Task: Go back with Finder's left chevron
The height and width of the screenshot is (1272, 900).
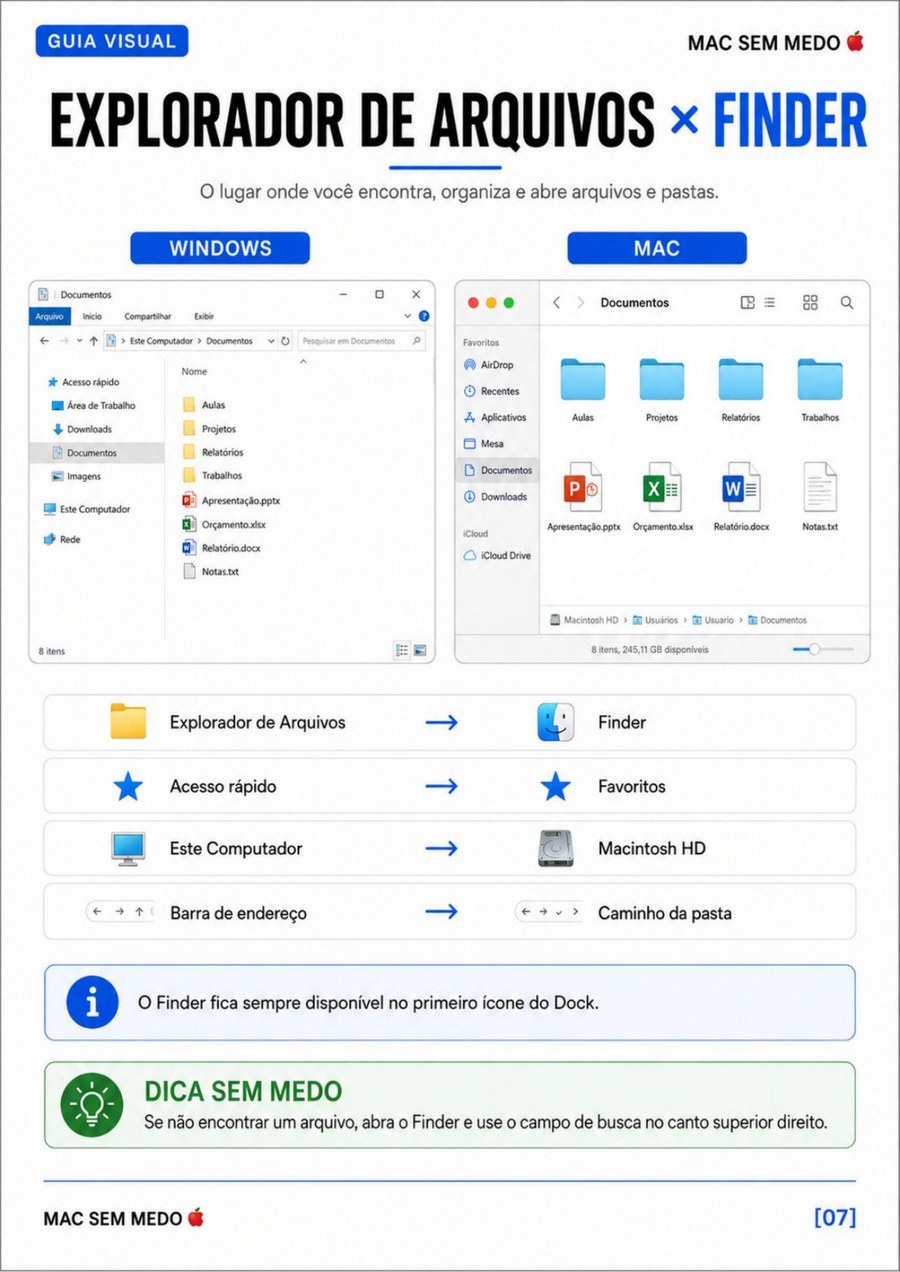Action: [x=557, y=302]
